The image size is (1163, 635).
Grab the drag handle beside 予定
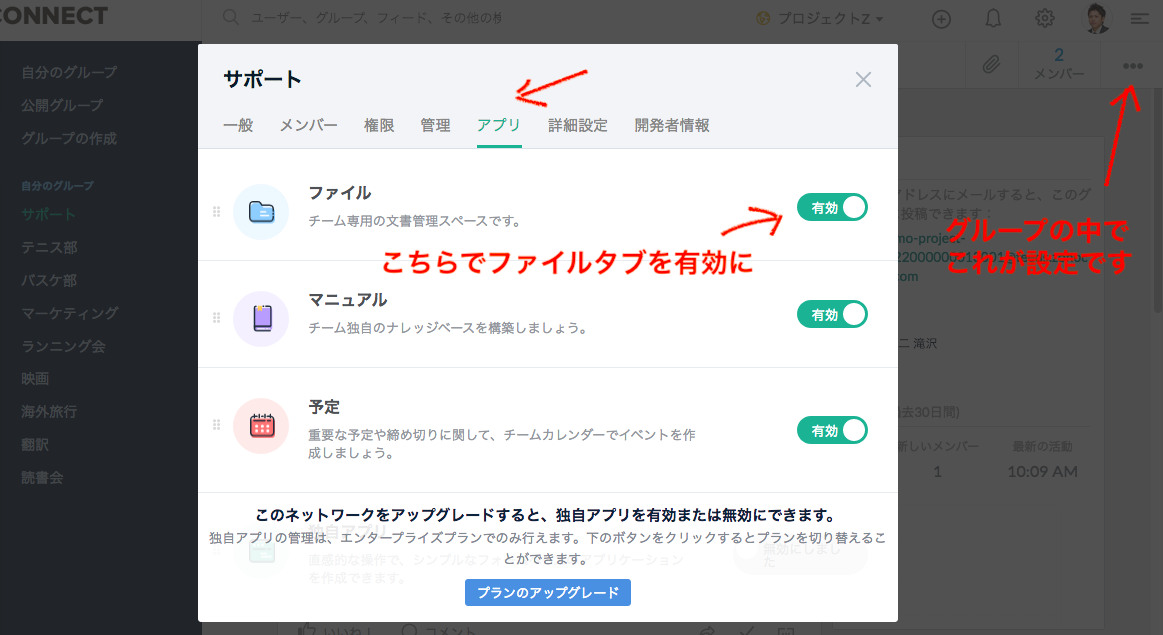217,425
